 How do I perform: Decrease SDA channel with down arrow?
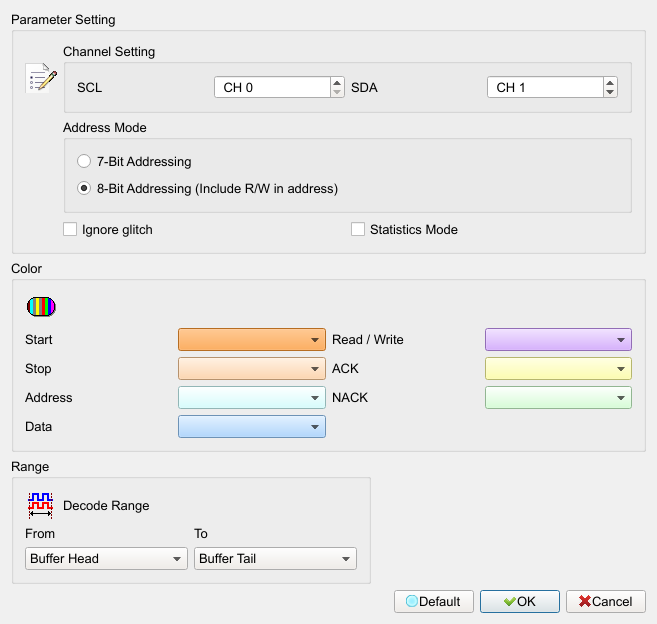click(x=610, y=92)
